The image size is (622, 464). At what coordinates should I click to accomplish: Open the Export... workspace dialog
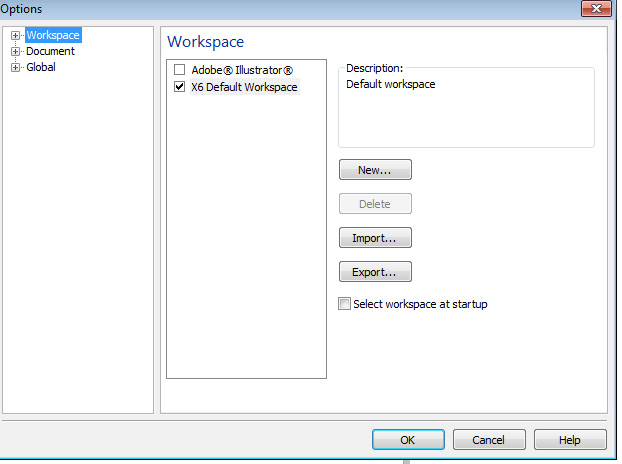pyautogui.click(x=375, y=272)
